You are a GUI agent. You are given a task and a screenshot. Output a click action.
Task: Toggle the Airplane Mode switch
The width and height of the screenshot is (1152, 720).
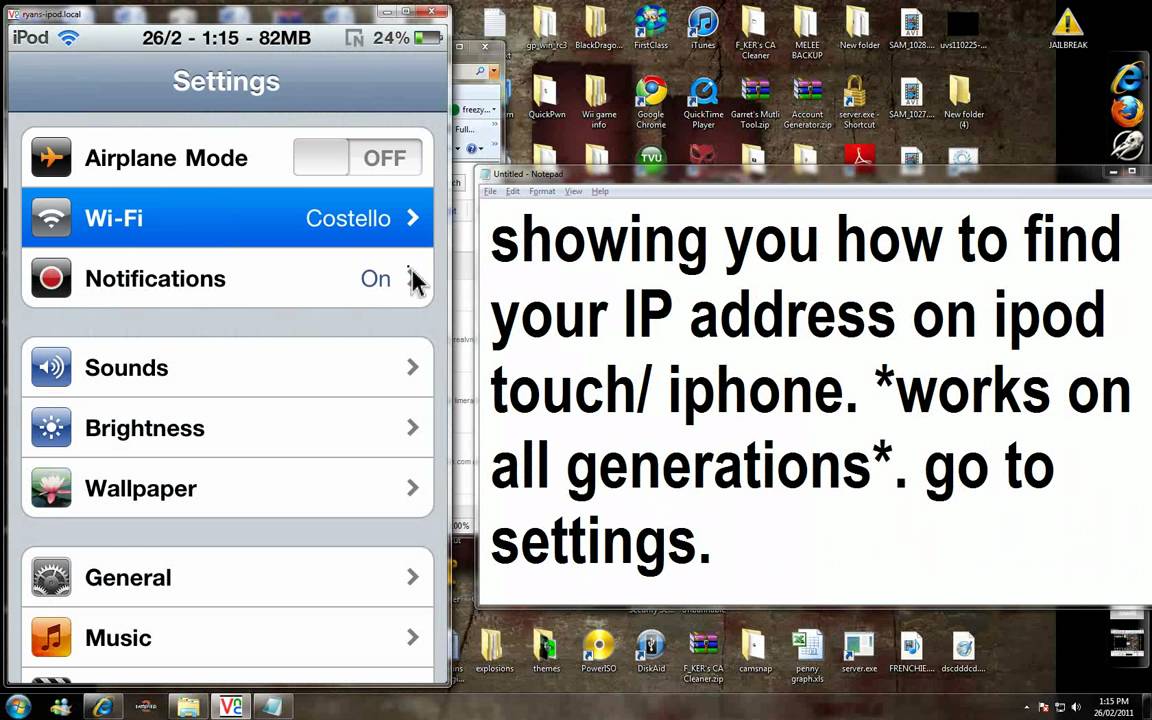[358, 157]
